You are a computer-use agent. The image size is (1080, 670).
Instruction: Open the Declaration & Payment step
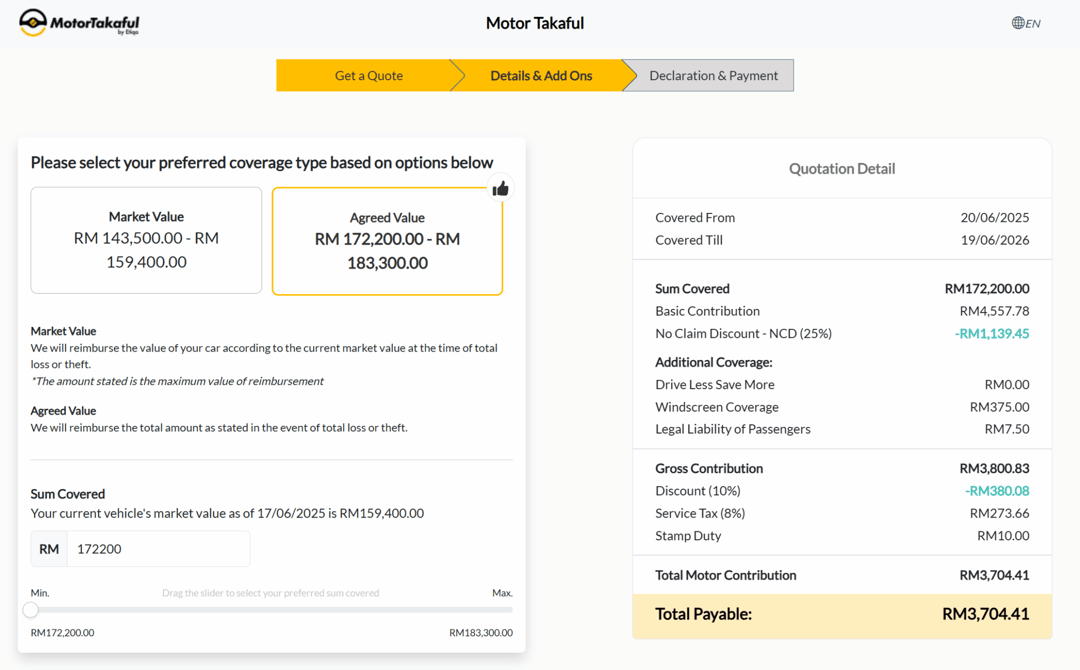(713, 76)
